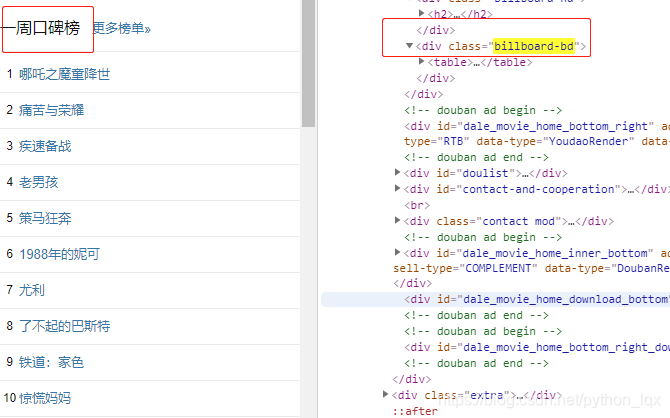Expand the dale_movie_home_inner_bottom div node
This screenshot has width=670, height=418.
pyautogui.click(x=397, y=252)
